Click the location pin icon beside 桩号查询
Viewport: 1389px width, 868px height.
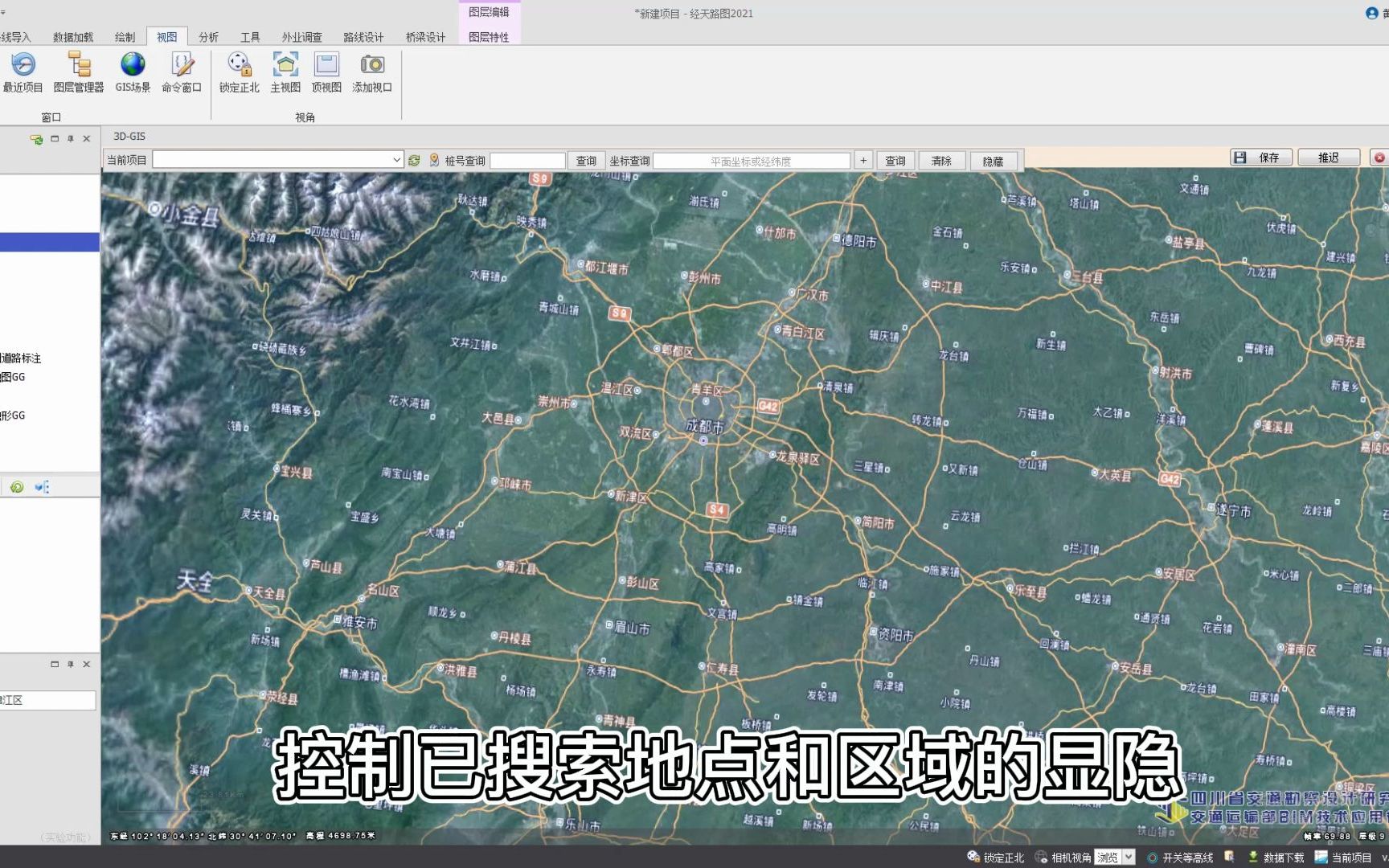point(434,160)
